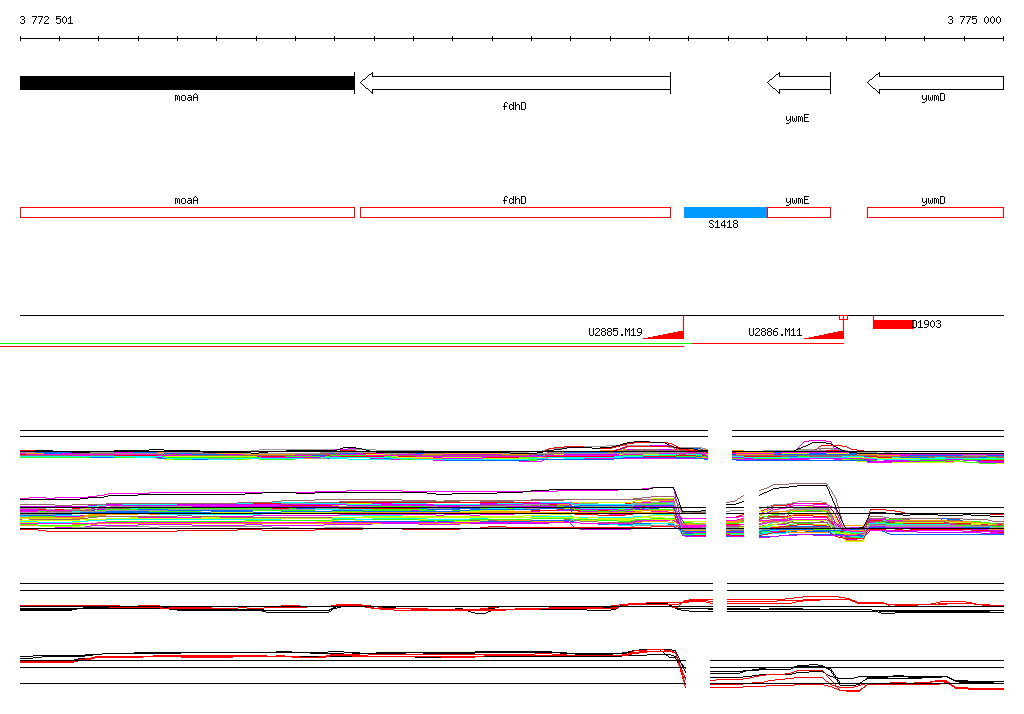The image size is (1024, 714).
Task: Click the D1903 text label
Action: pyautogui.click(x=927, y=324)
